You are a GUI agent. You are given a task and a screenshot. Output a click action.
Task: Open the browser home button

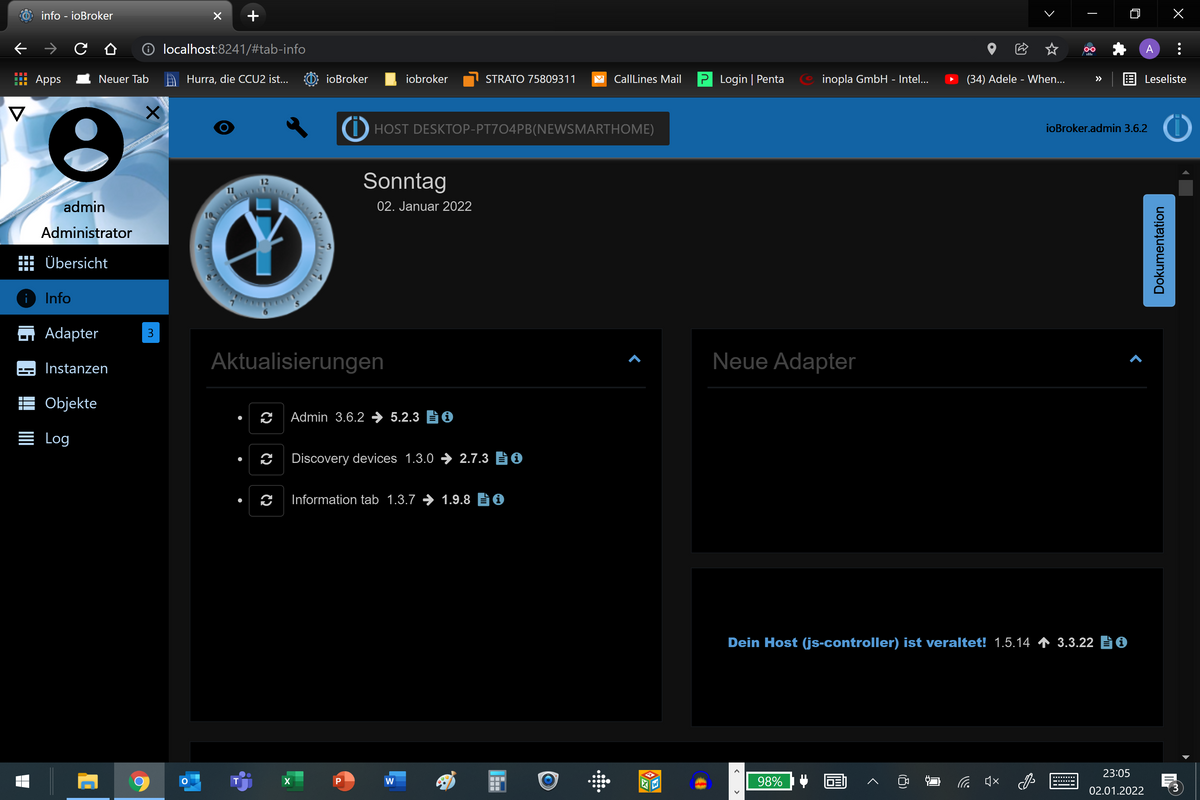[111, 48]
